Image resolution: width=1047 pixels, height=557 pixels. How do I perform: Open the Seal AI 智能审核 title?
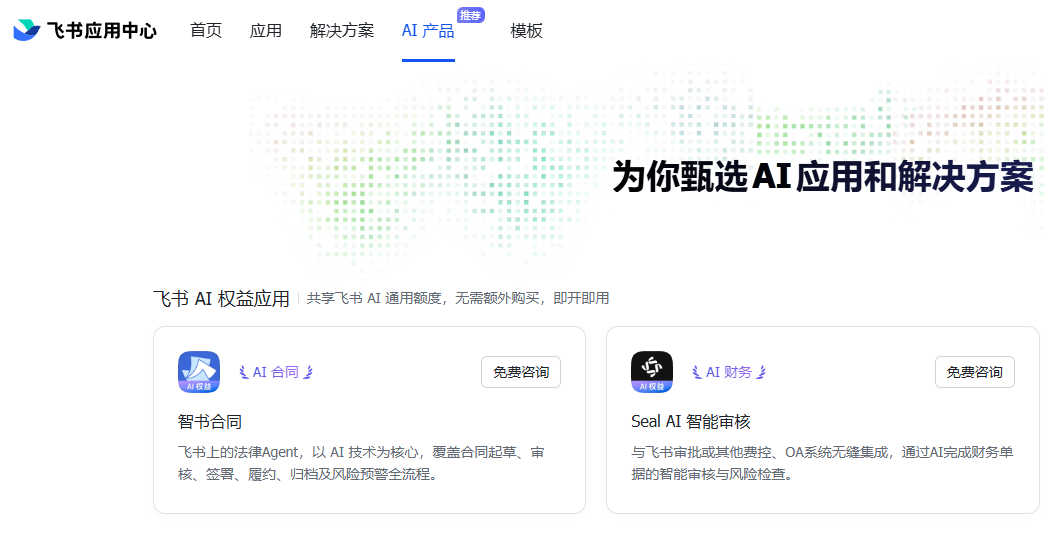pyautogui.click(x=690, y=421)
